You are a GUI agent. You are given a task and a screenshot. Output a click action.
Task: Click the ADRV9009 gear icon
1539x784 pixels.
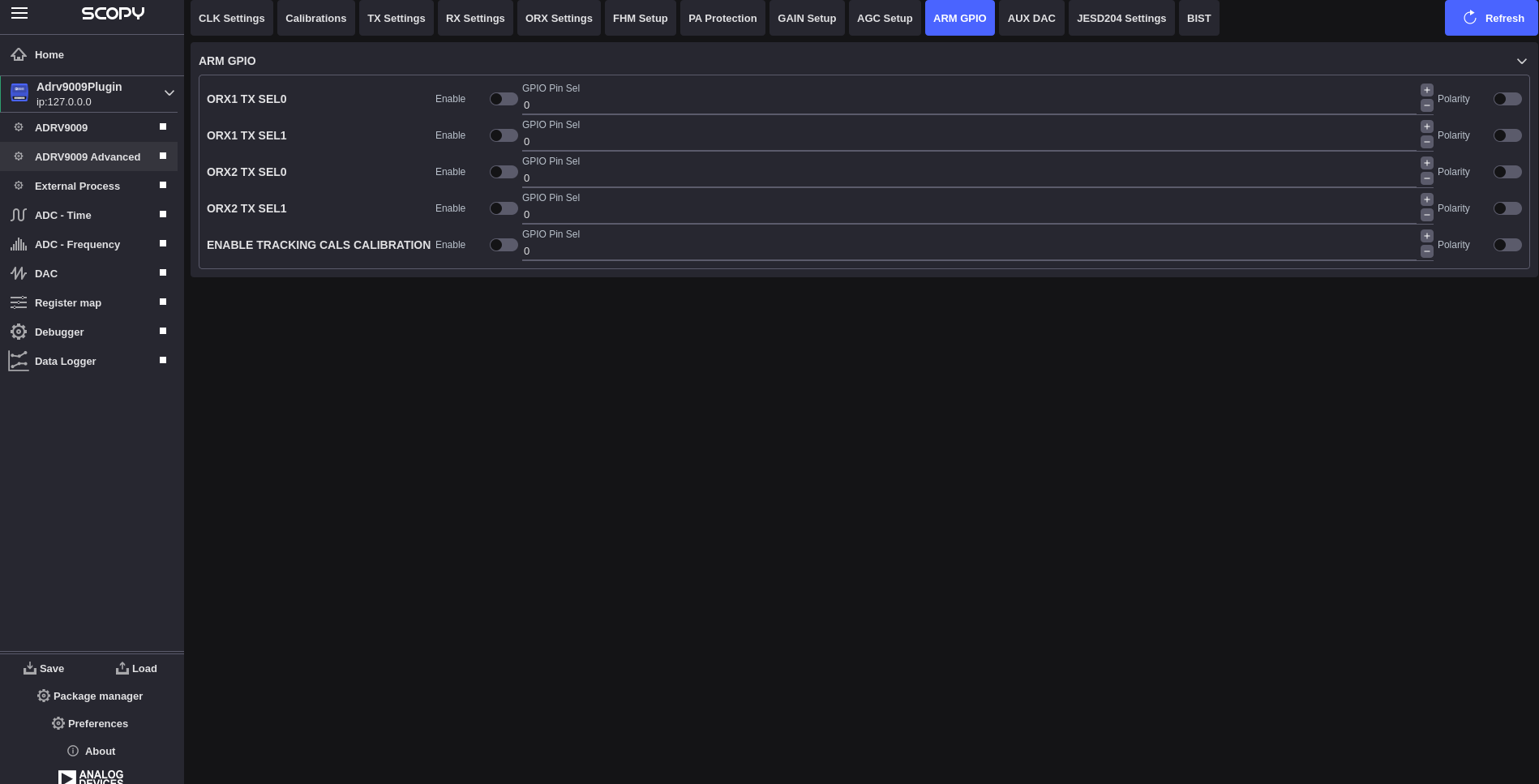pos(19,127)
